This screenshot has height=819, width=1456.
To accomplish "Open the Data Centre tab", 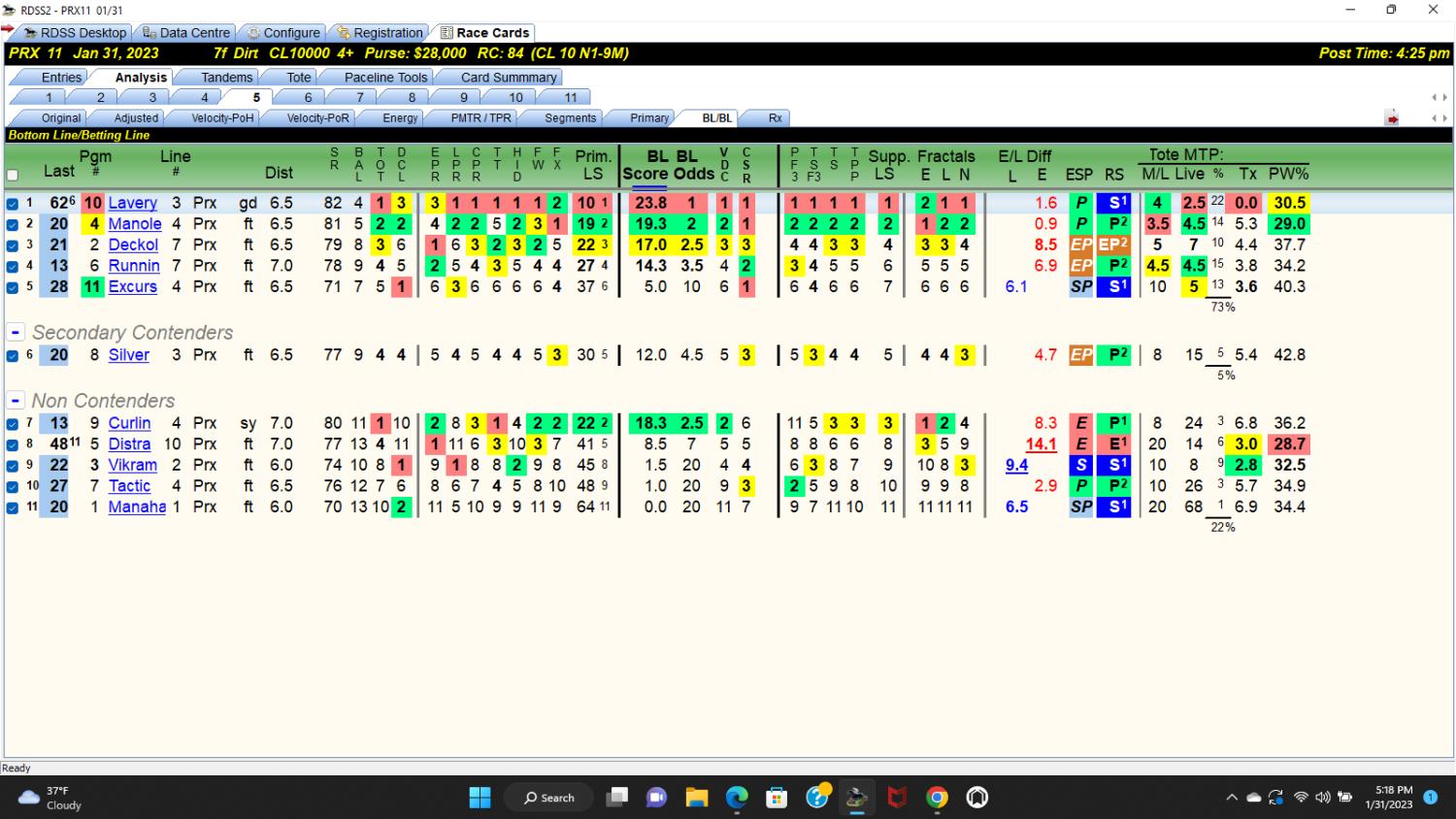I will pos(186,32).
